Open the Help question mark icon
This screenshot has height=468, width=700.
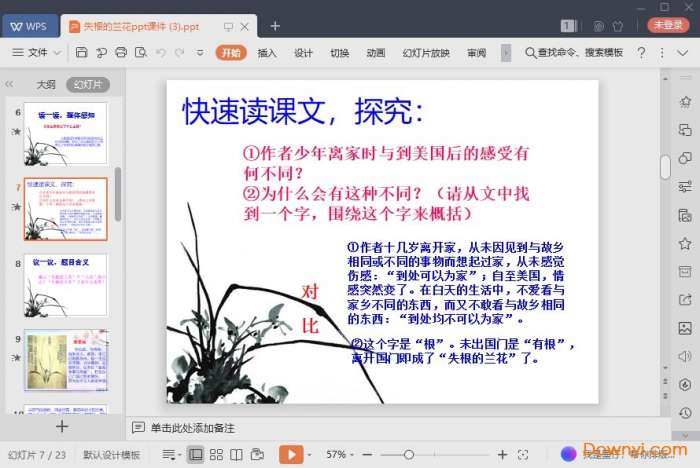(x=642, y=53)
